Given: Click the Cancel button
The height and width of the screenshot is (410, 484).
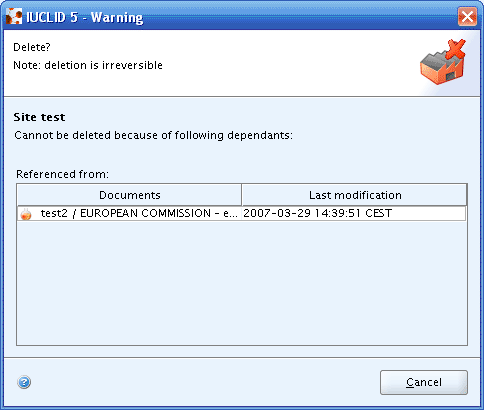Looking at the screenshot, I should 424,382.
